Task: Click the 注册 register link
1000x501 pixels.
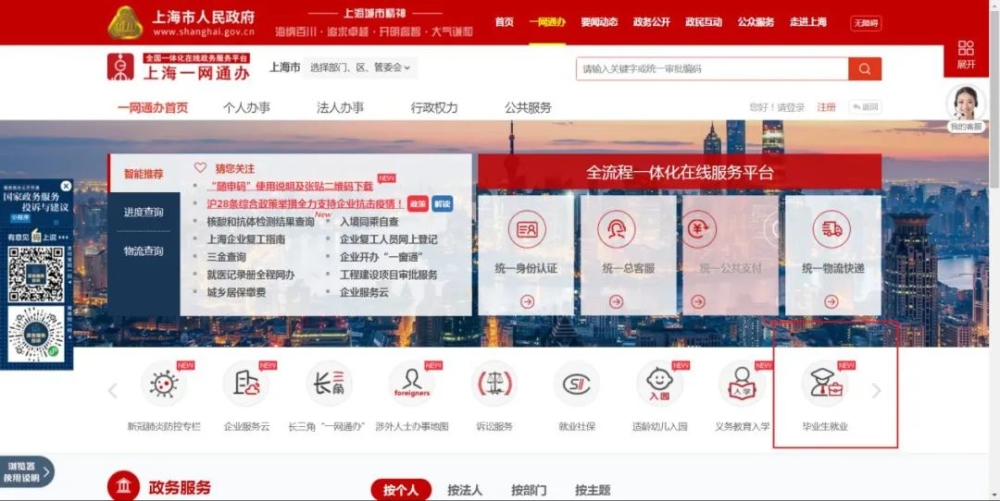Action: (x=826, y=108)
